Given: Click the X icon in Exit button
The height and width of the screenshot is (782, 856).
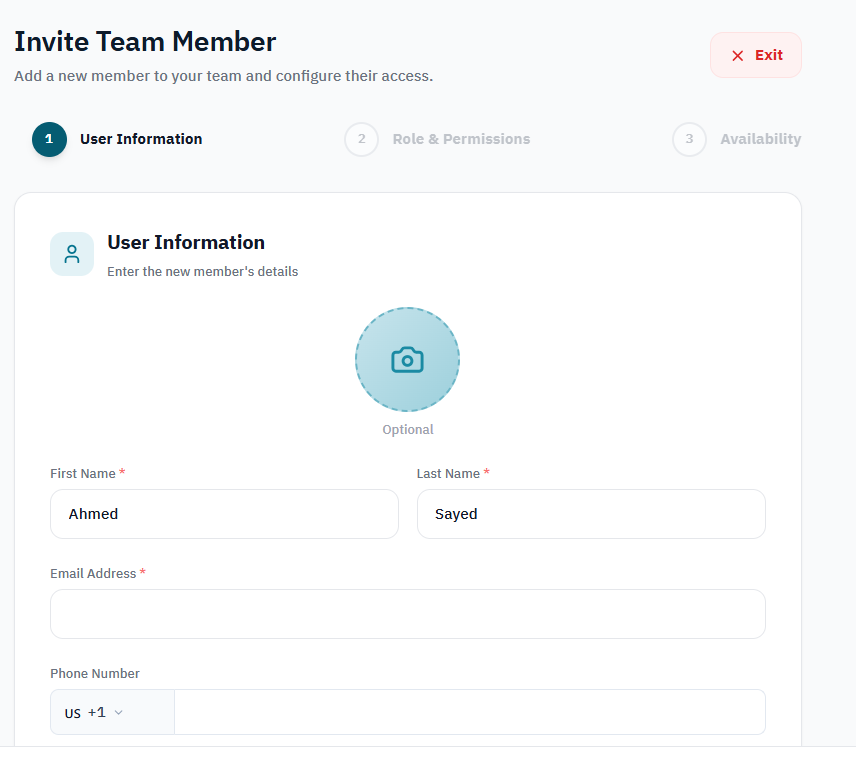Looking at the screenshot, I should [738, 56].
